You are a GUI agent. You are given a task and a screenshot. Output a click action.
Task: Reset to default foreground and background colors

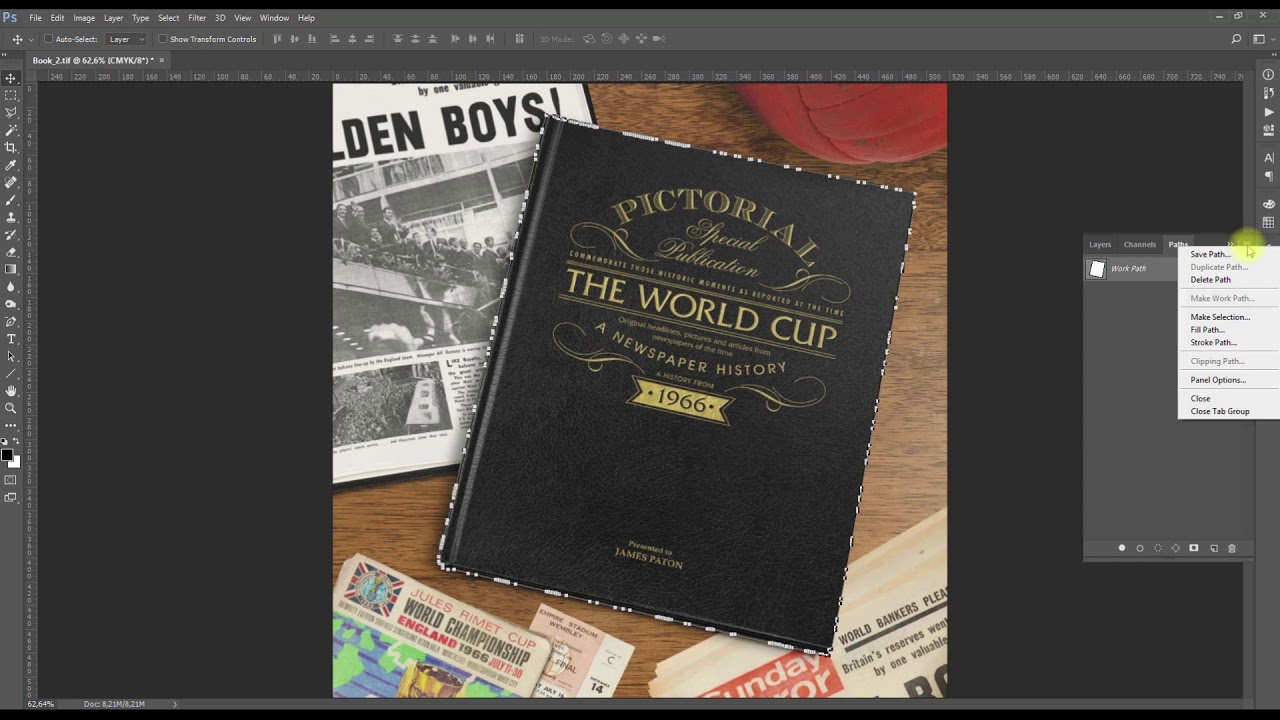tap(6, 441)
